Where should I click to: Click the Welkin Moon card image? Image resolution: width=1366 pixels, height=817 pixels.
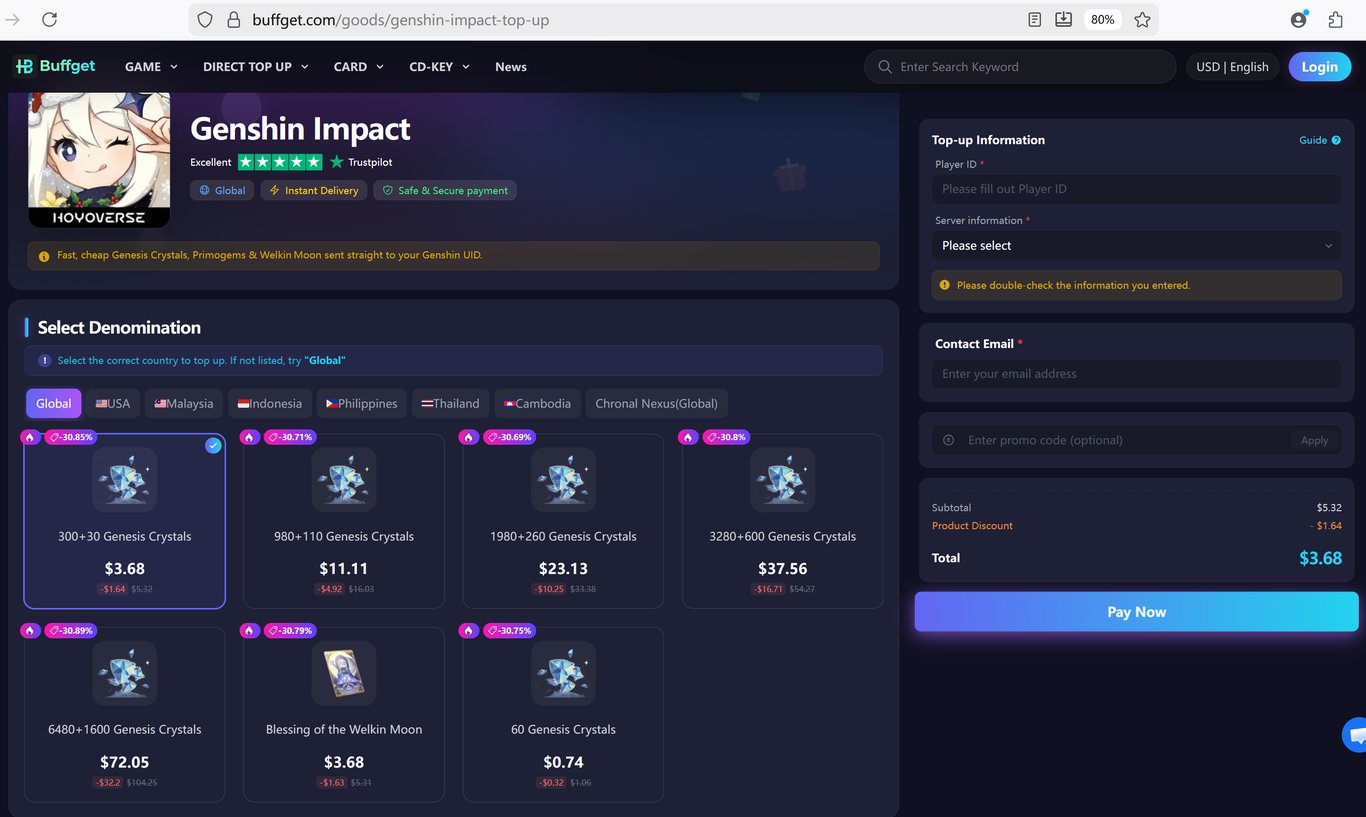coord(344,673)
